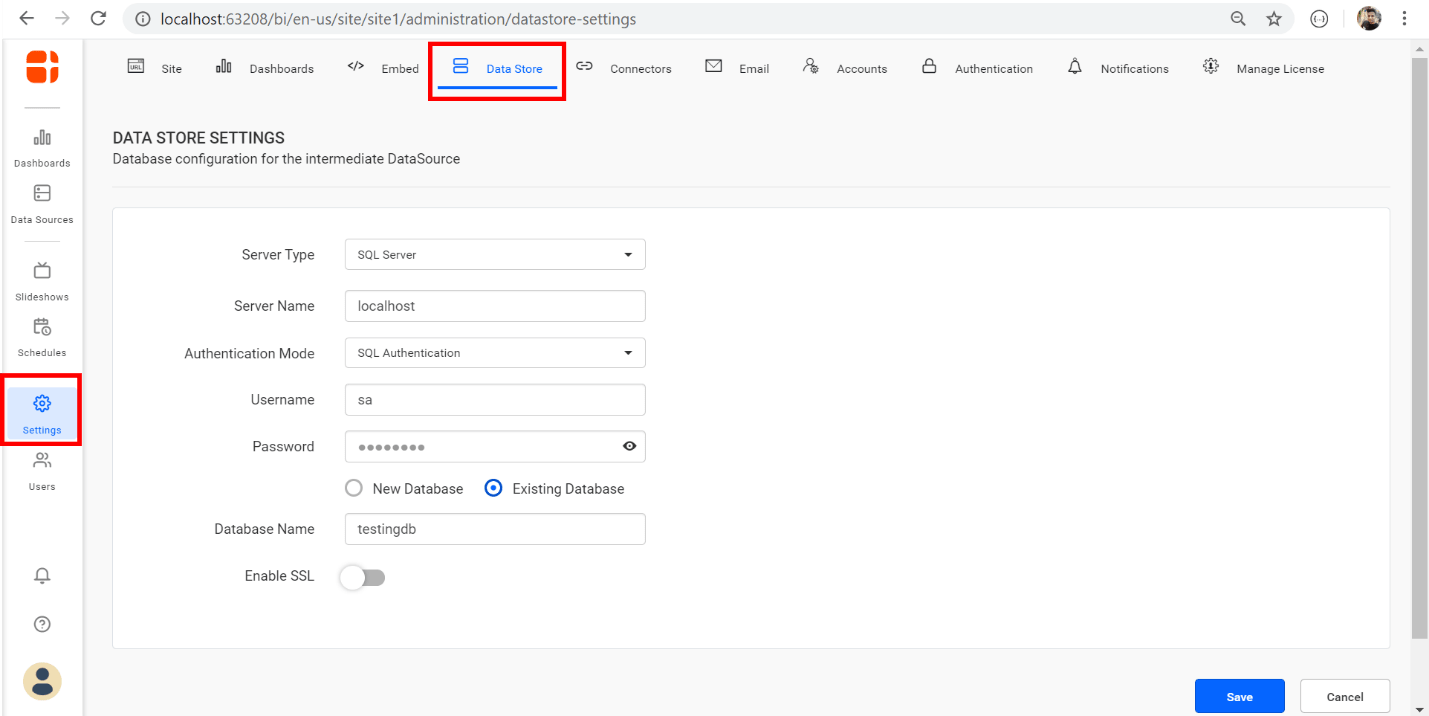Click the notifications bell in sidebar
Screen dimensions: 1429x716
point(41,575)
